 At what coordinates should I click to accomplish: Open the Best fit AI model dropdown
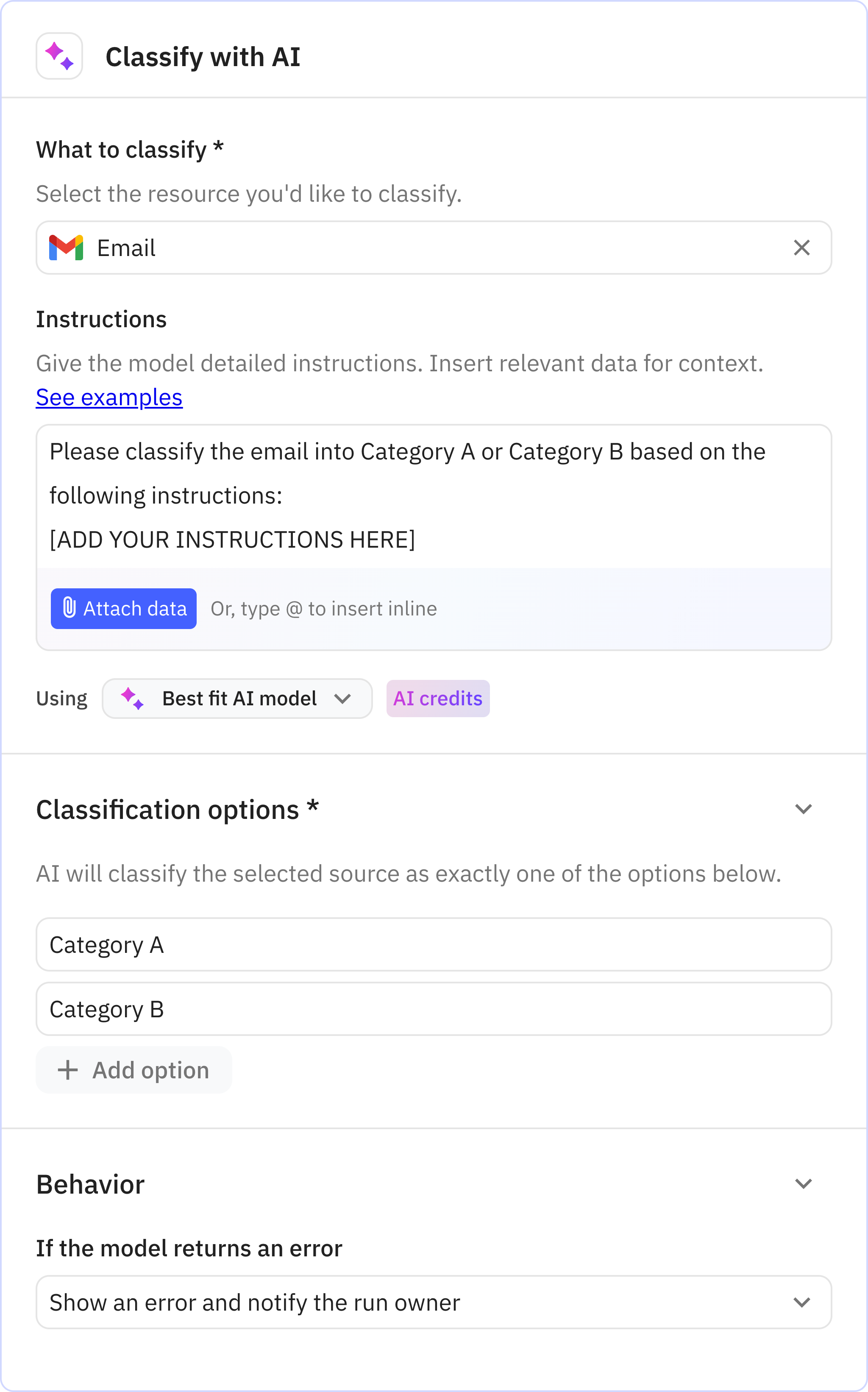tap(238, 698)
